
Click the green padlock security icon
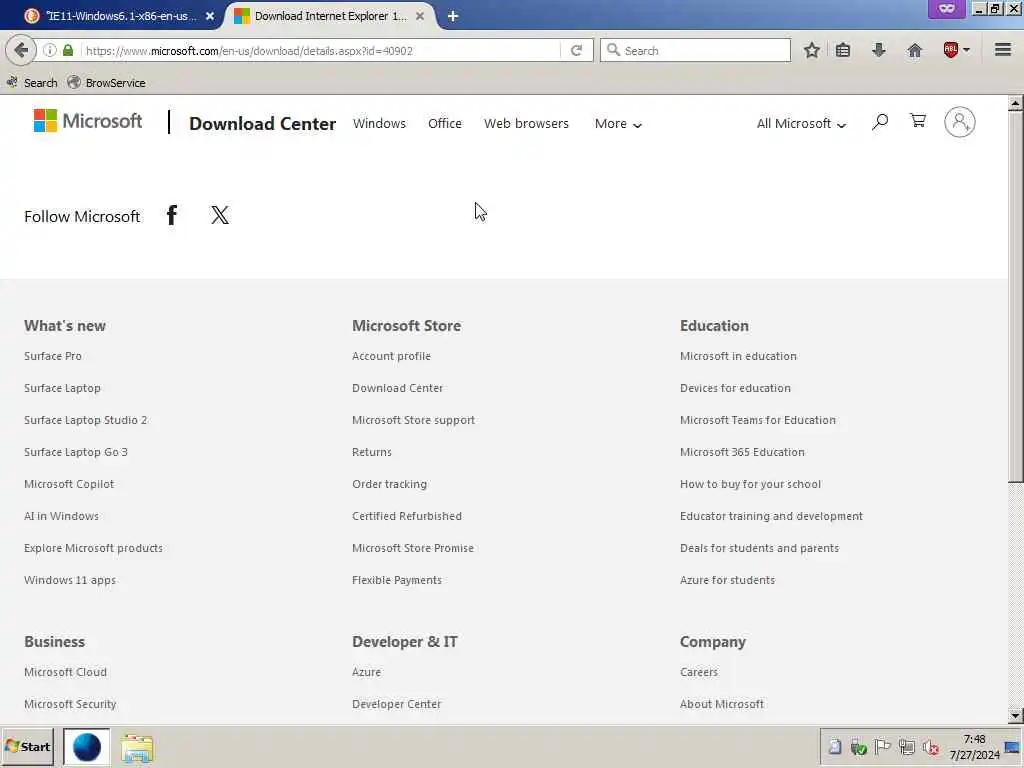coord(68,50)
